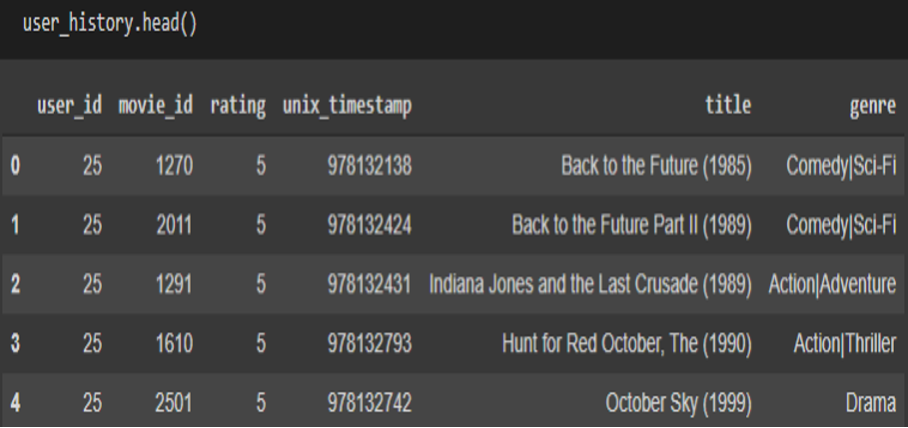Click the genre column header

(873, 106)
